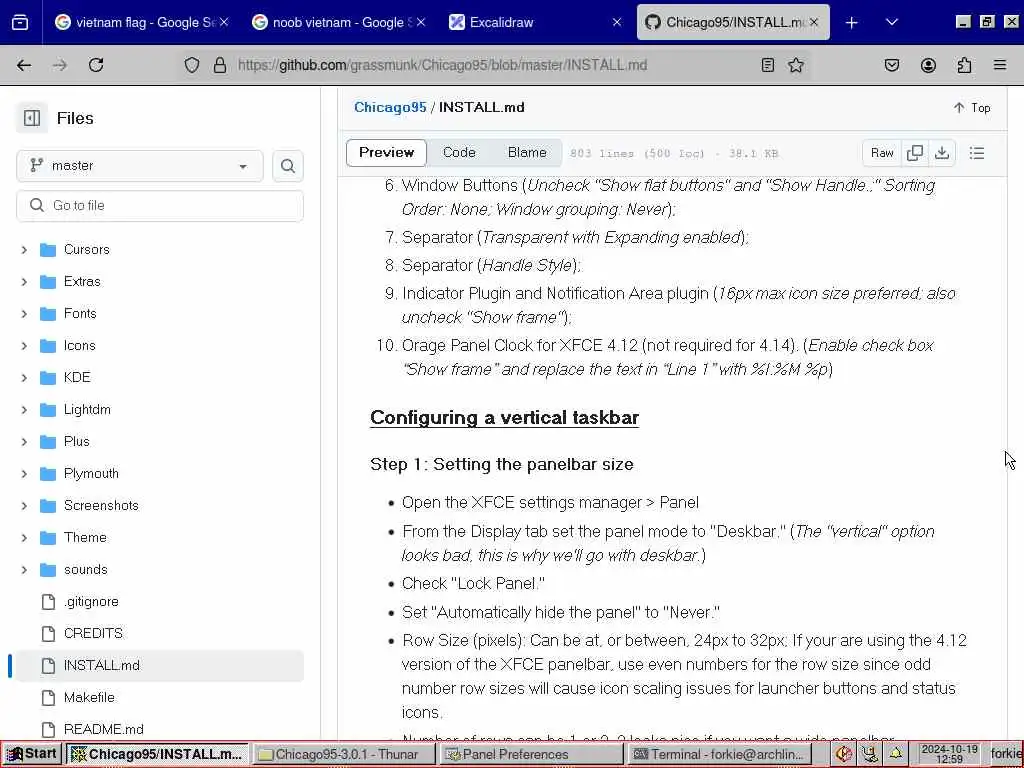Close the Chicago95/INSTALL.md tab

click(814, 23)
